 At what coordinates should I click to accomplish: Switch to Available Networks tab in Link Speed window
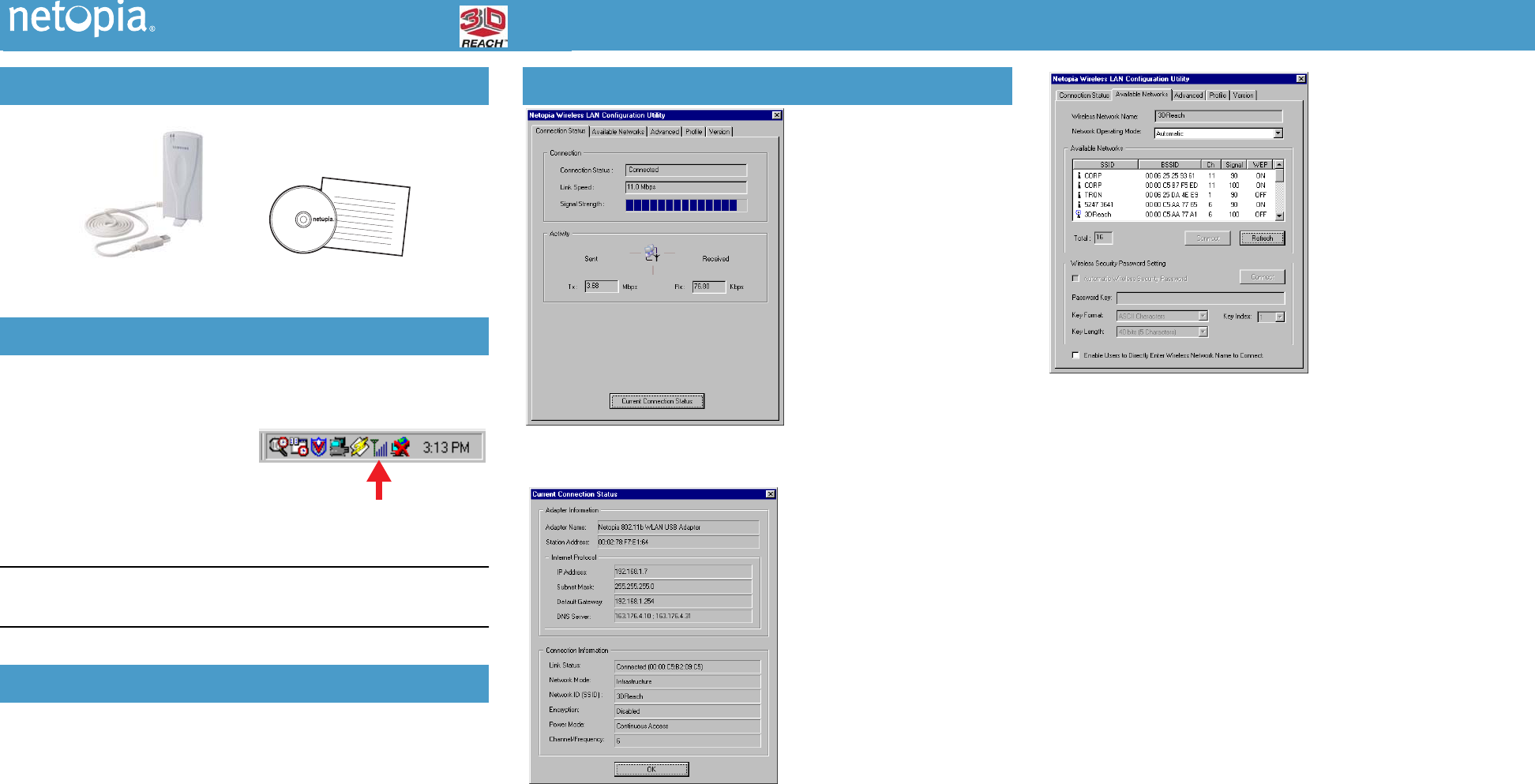(x=618, y=132)
